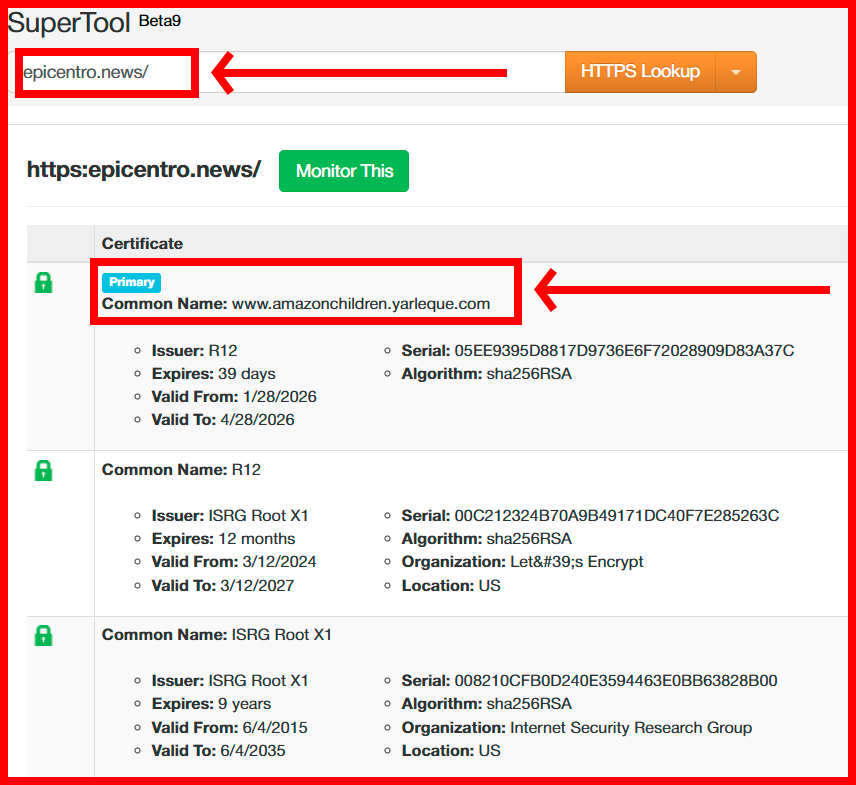856x785 pixels.
Task: Click the padlock icon beside the ISRG Root X1 certificate
Action: (43, 635)
